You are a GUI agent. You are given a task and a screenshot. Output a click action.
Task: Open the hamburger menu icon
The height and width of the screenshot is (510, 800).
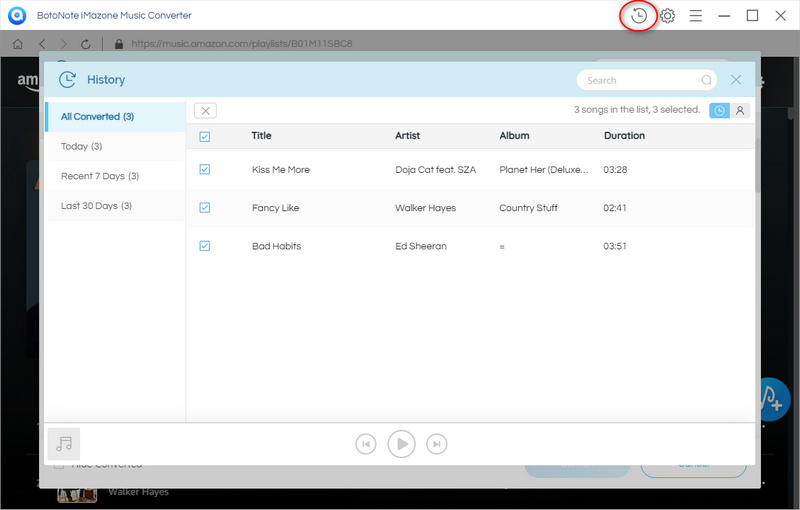(x=695, y=16)
